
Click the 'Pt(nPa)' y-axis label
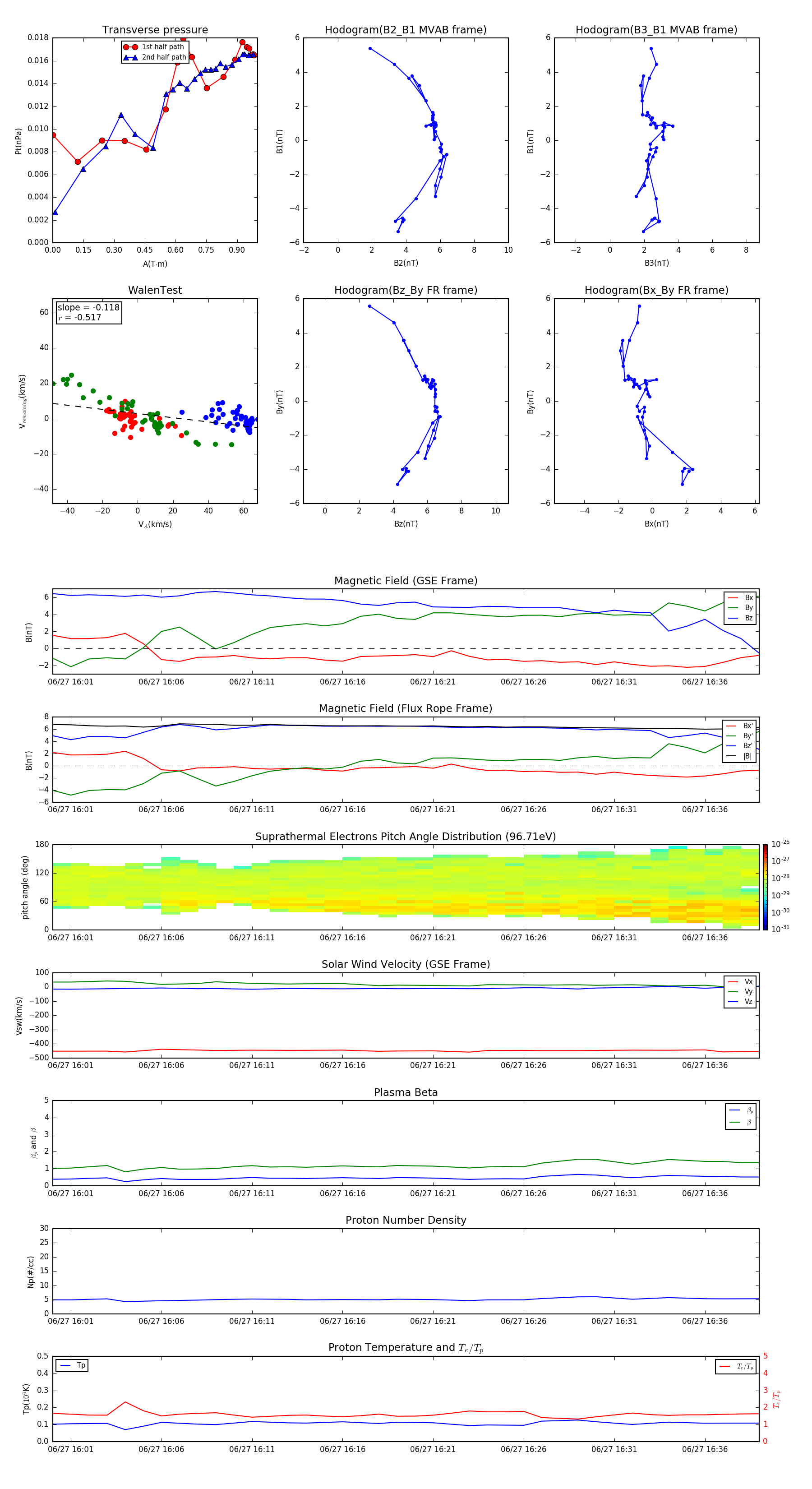coord(18,141)
